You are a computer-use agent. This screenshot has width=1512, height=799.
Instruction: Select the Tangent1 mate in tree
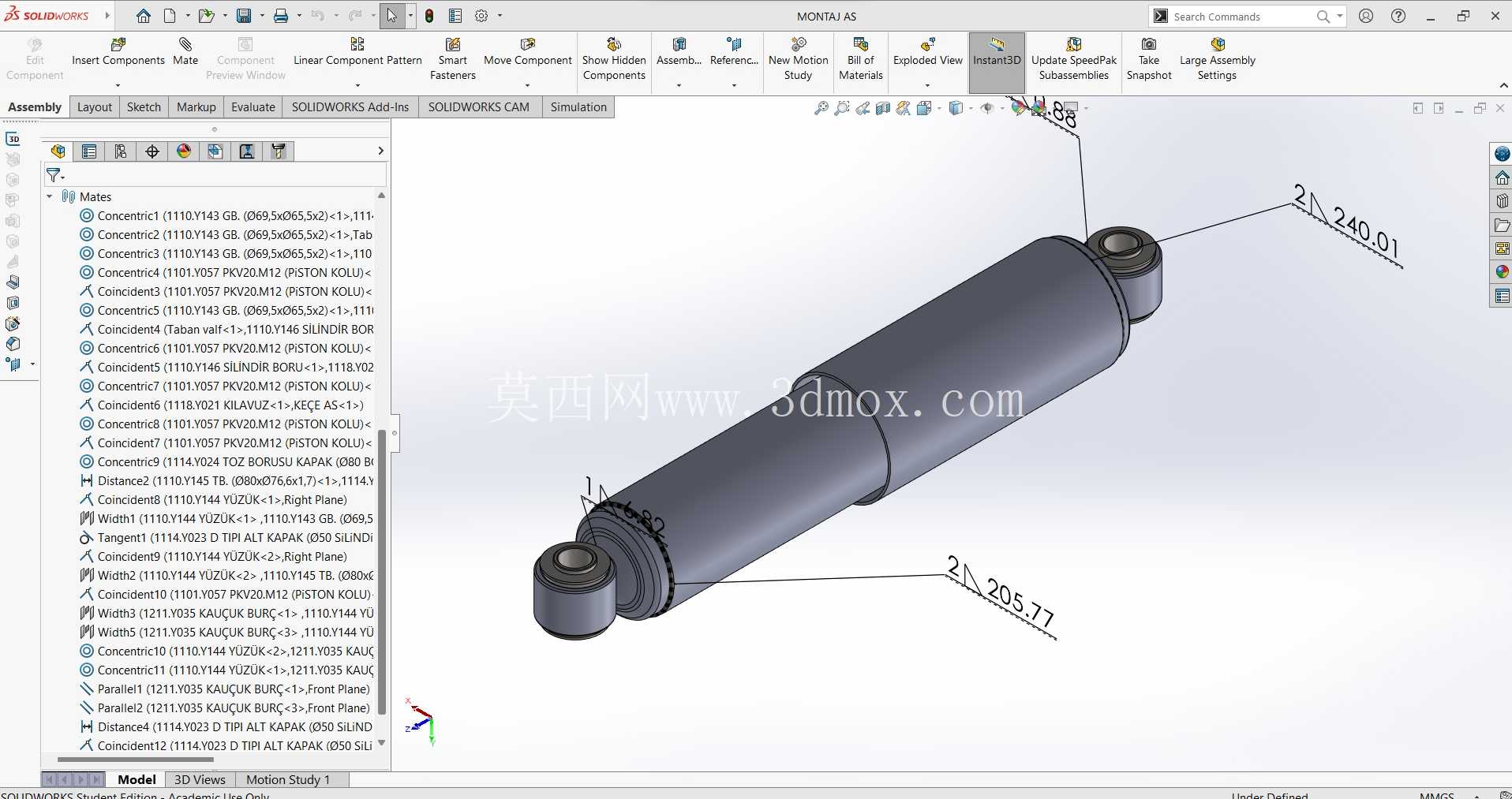pos(227,537)
